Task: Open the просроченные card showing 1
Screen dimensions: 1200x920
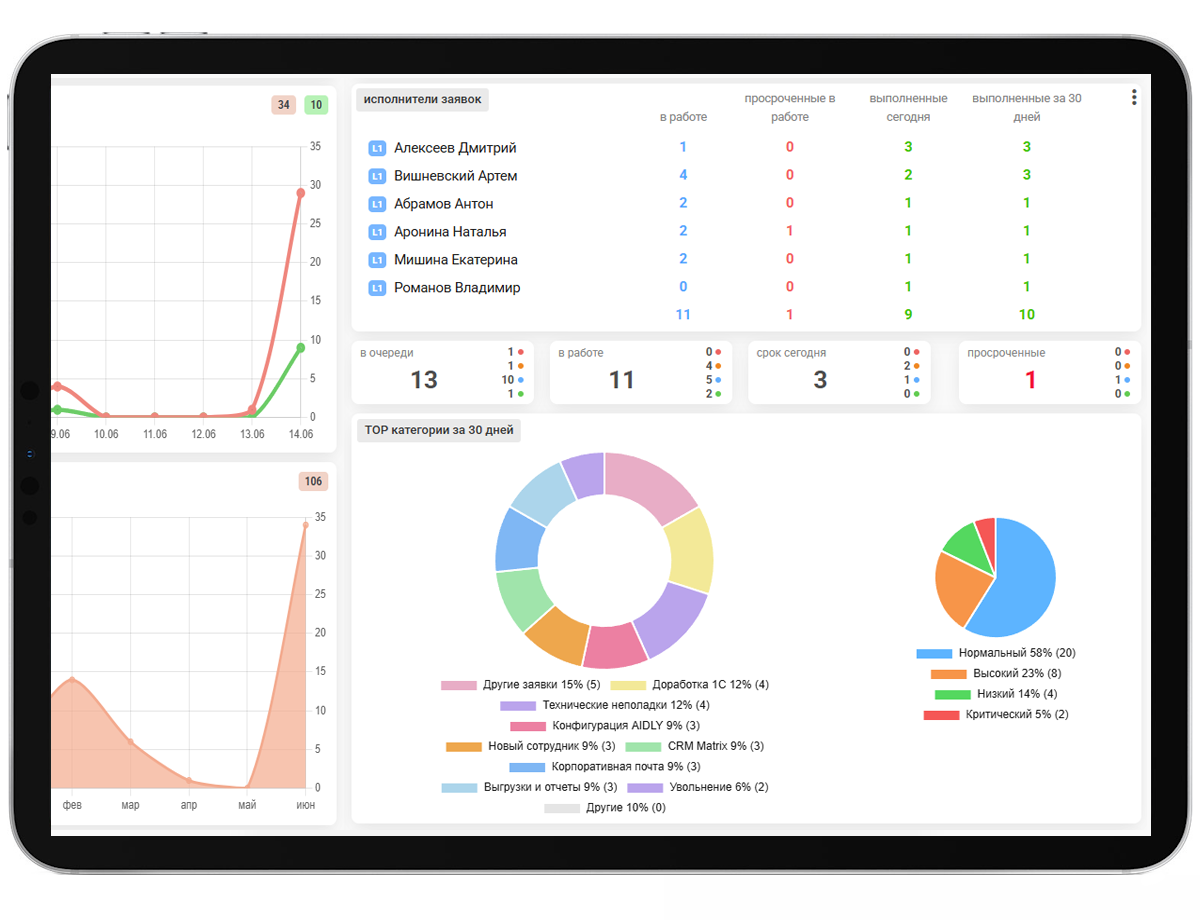Action: click(1048, 373)
